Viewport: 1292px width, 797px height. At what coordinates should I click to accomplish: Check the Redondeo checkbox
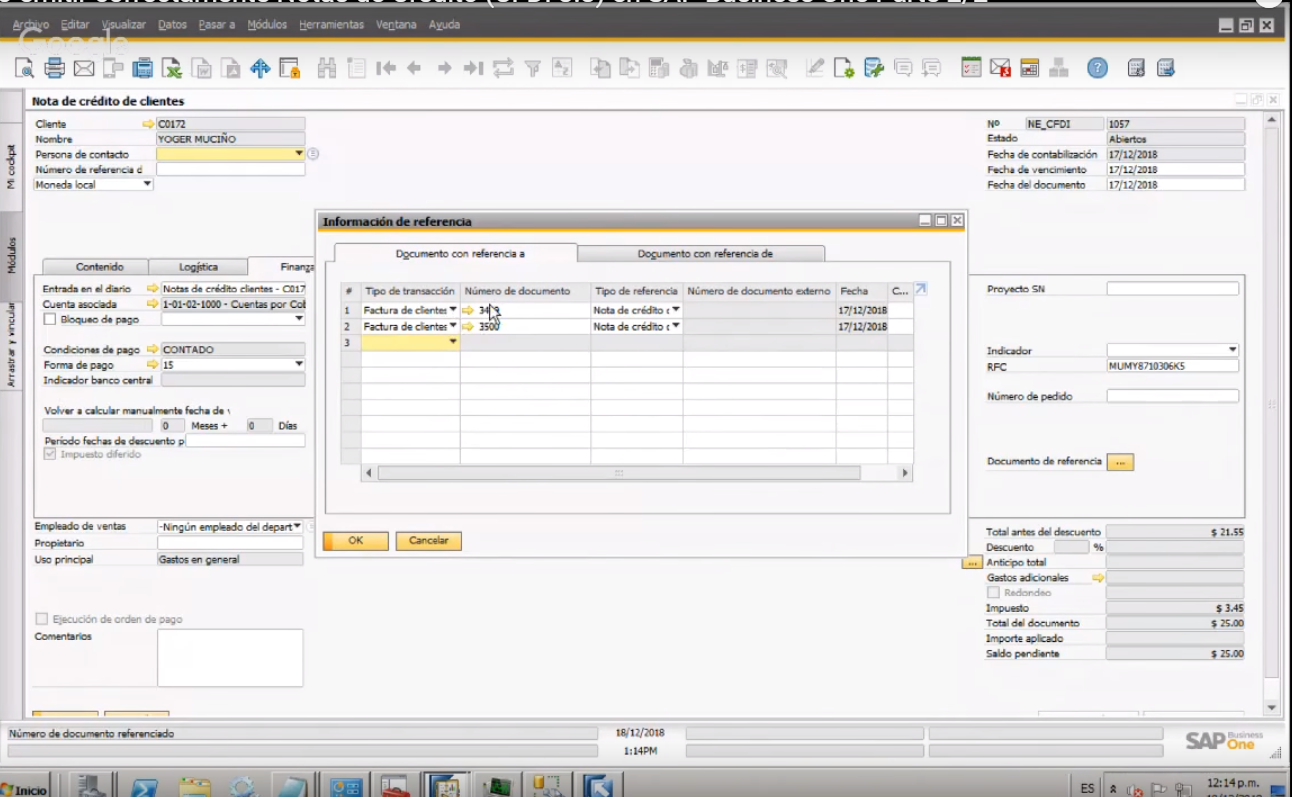click(x=993, y=593)
